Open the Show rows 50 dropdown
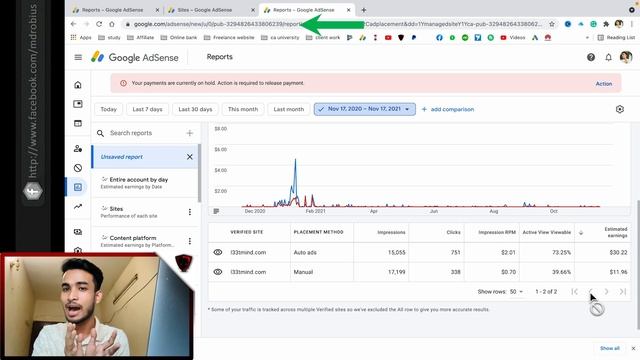The height and width of the screenshot is (360, 640). pyautogui.click(x=516, y=291)
